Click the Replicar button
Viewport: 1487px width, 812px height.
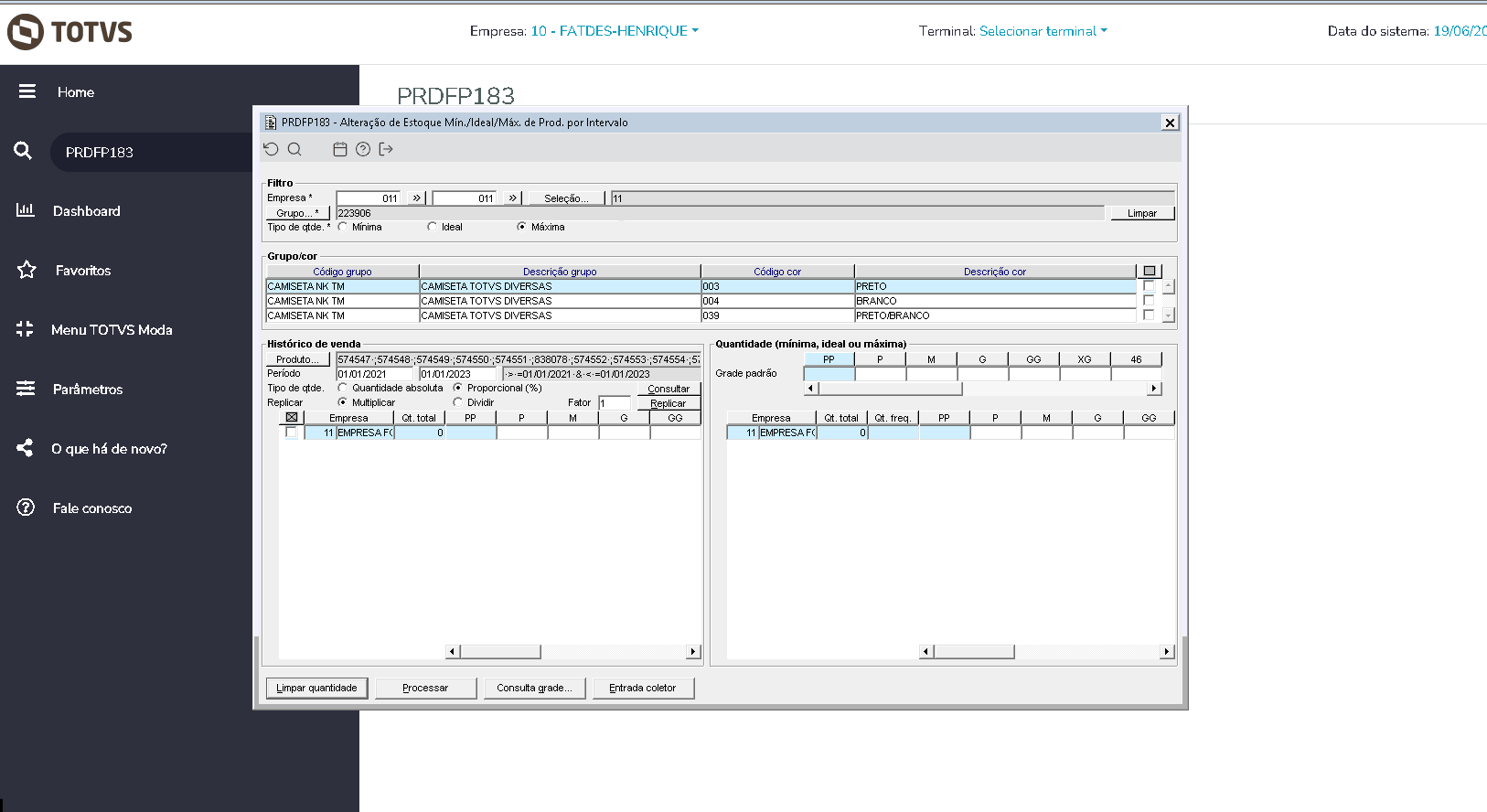669,403
